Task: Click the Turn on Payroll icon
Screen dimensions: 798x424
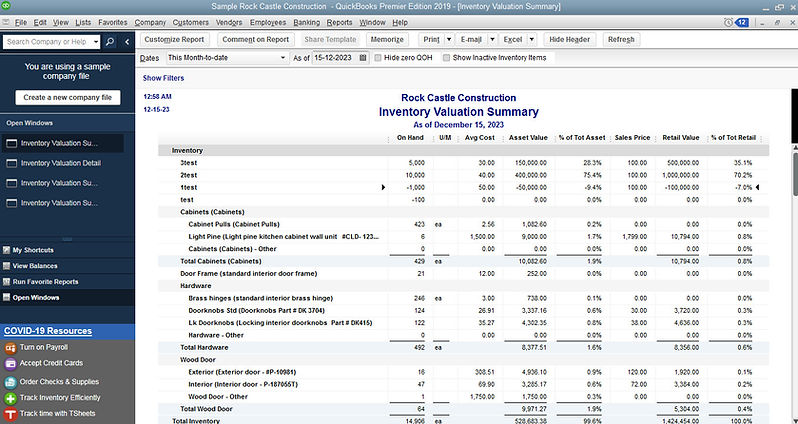Action: [x=10, y=348]
